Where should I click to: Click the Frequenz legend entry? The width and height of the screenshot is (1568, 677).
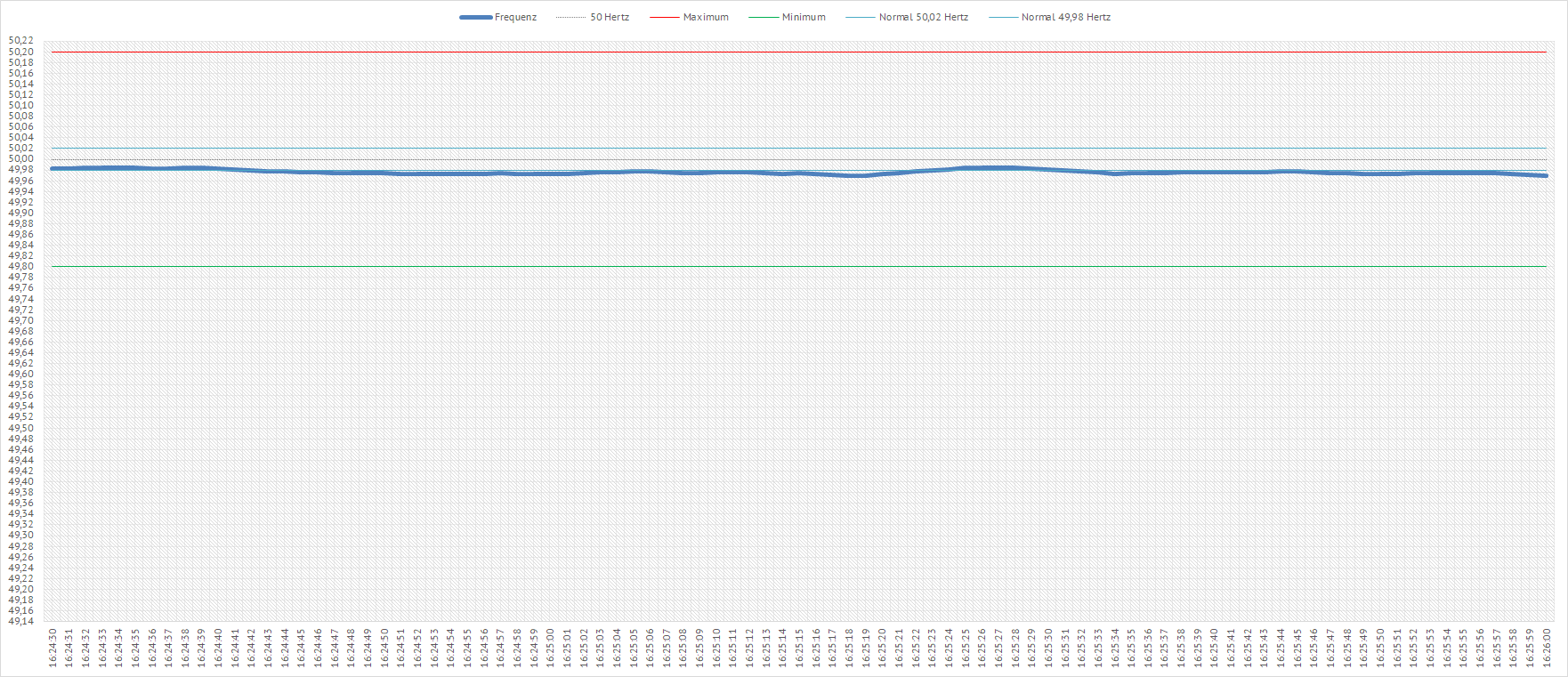pos(515,17)
